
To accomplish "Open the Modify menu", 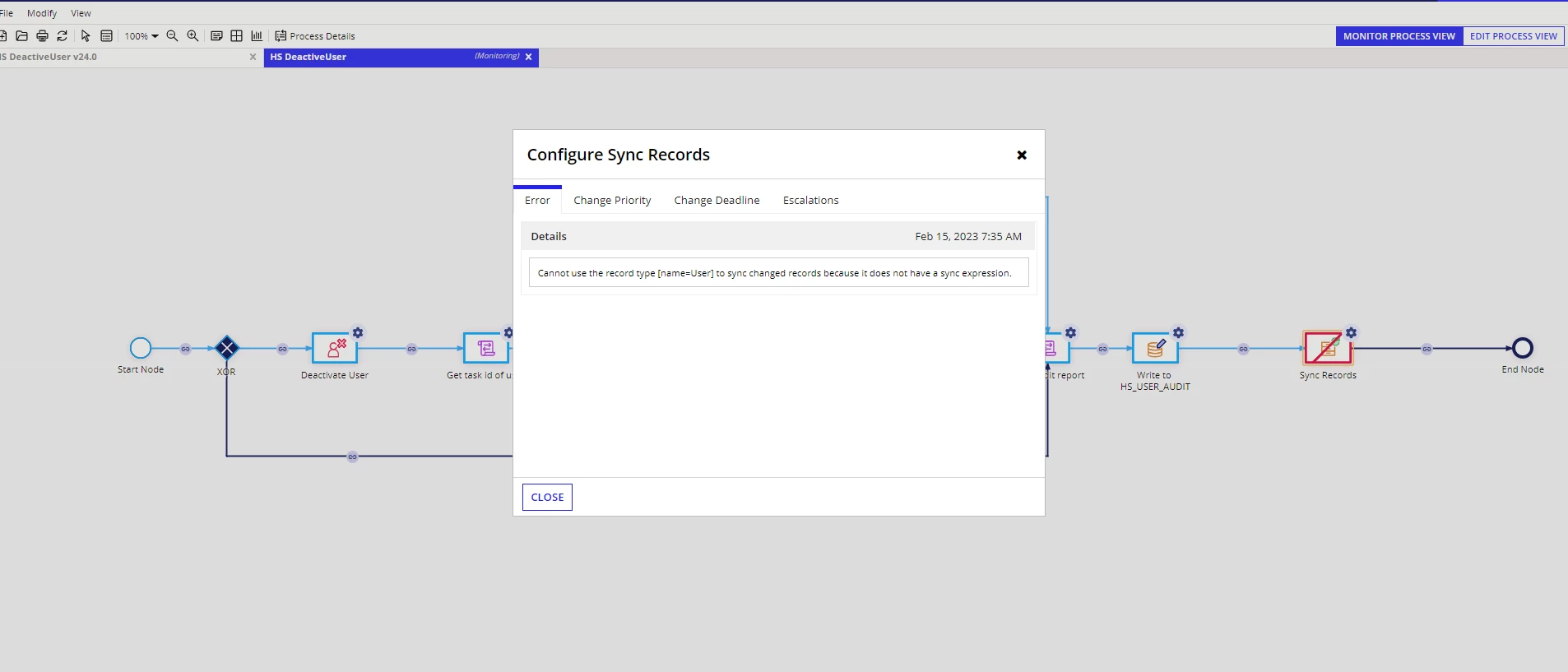I will [x=42, y=13].
